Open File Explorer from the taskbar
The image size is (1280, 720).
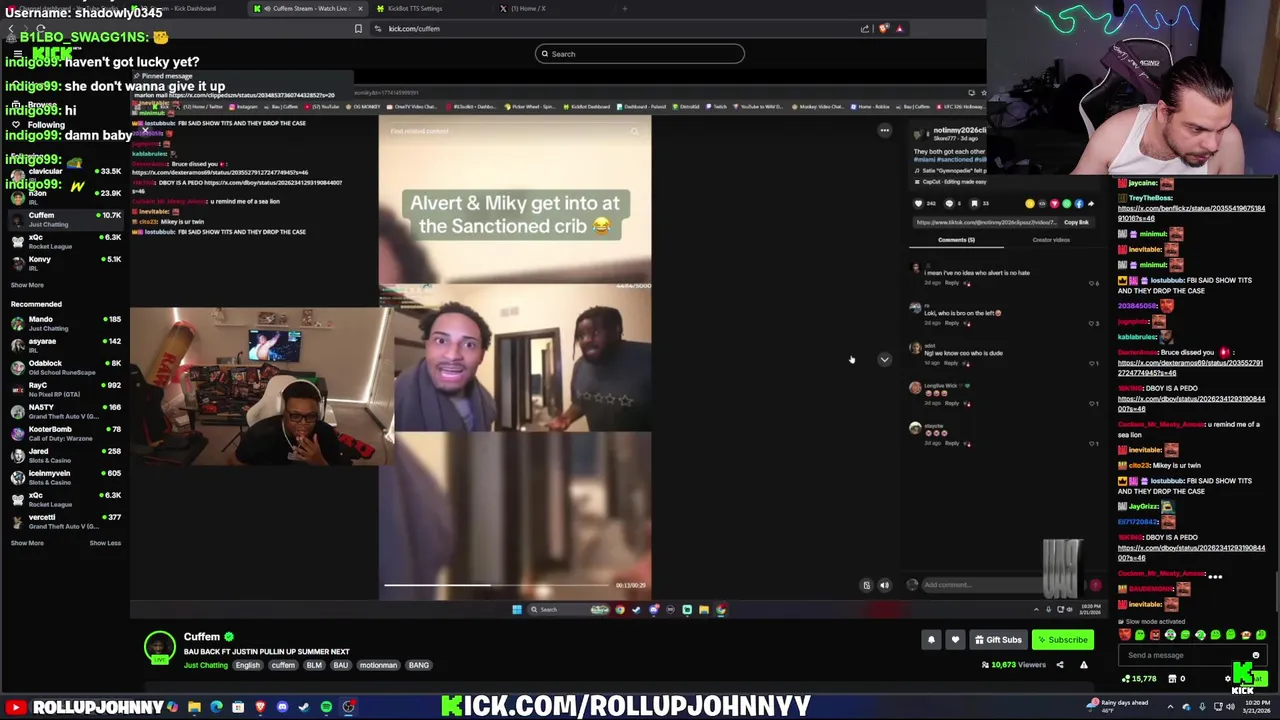[194, 708]
